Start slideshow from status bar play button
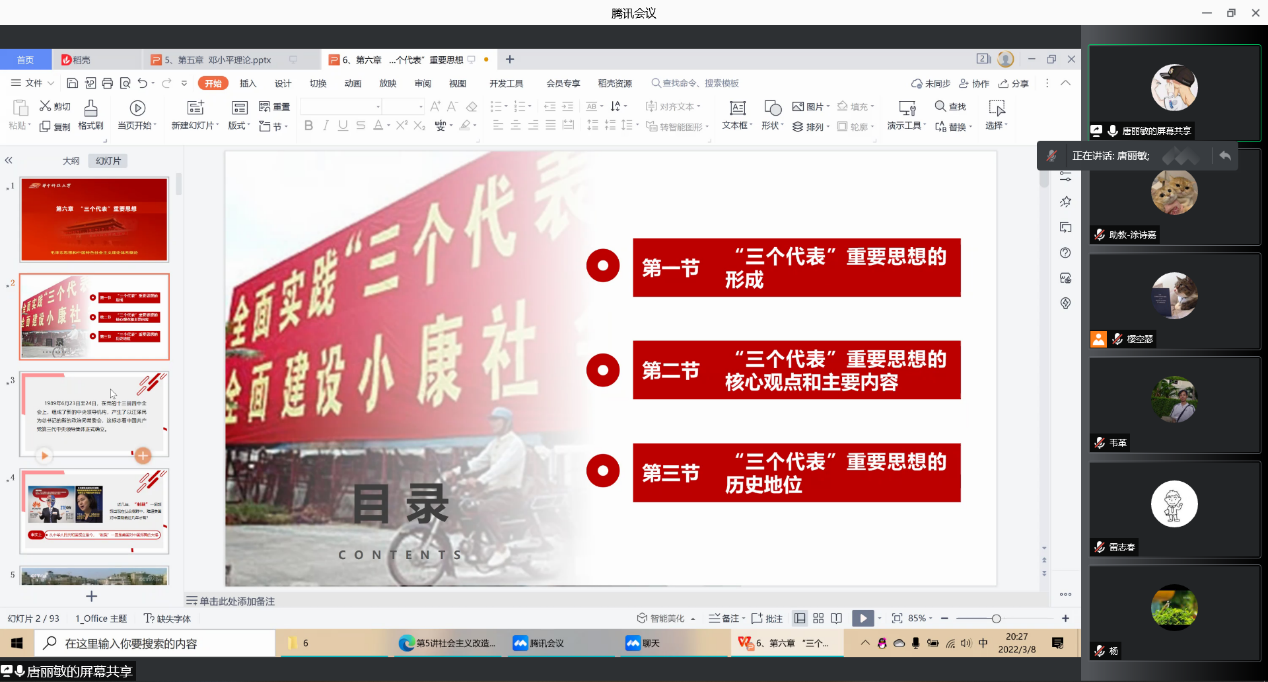The image size is (1268, 682). (x=862, y=619)
